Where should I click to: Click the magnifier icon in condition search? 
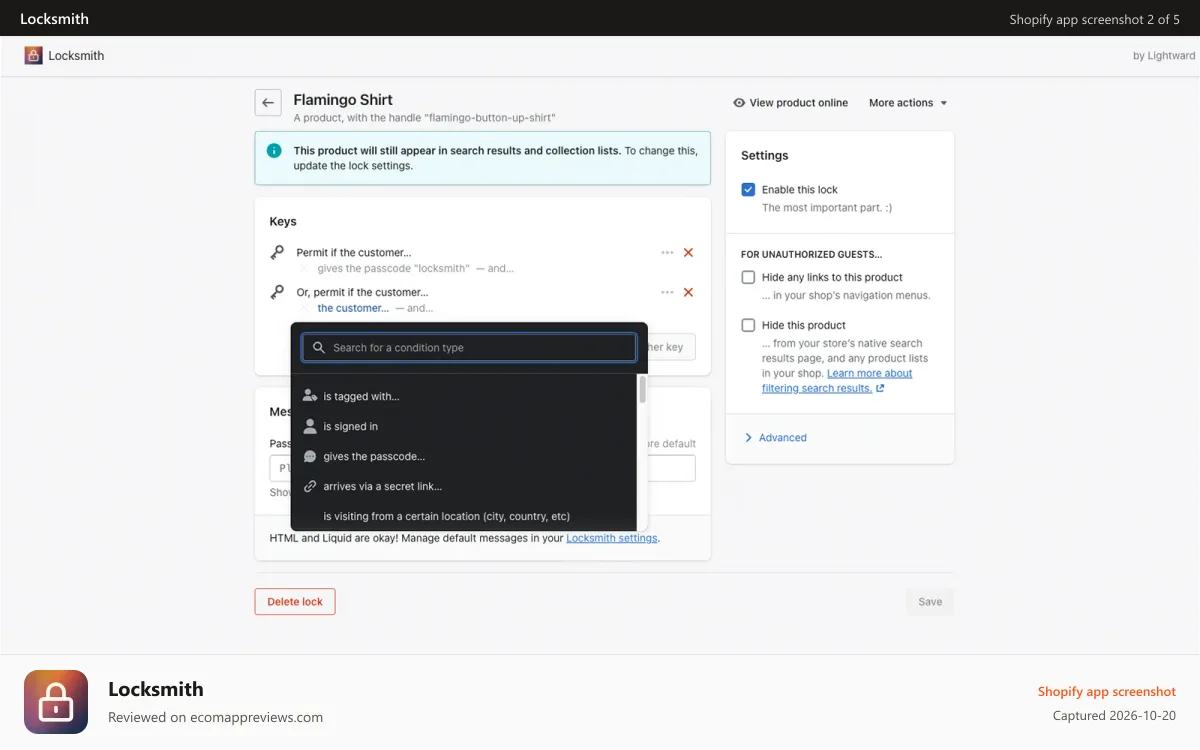pyautogui.click(x=319, y=348)
